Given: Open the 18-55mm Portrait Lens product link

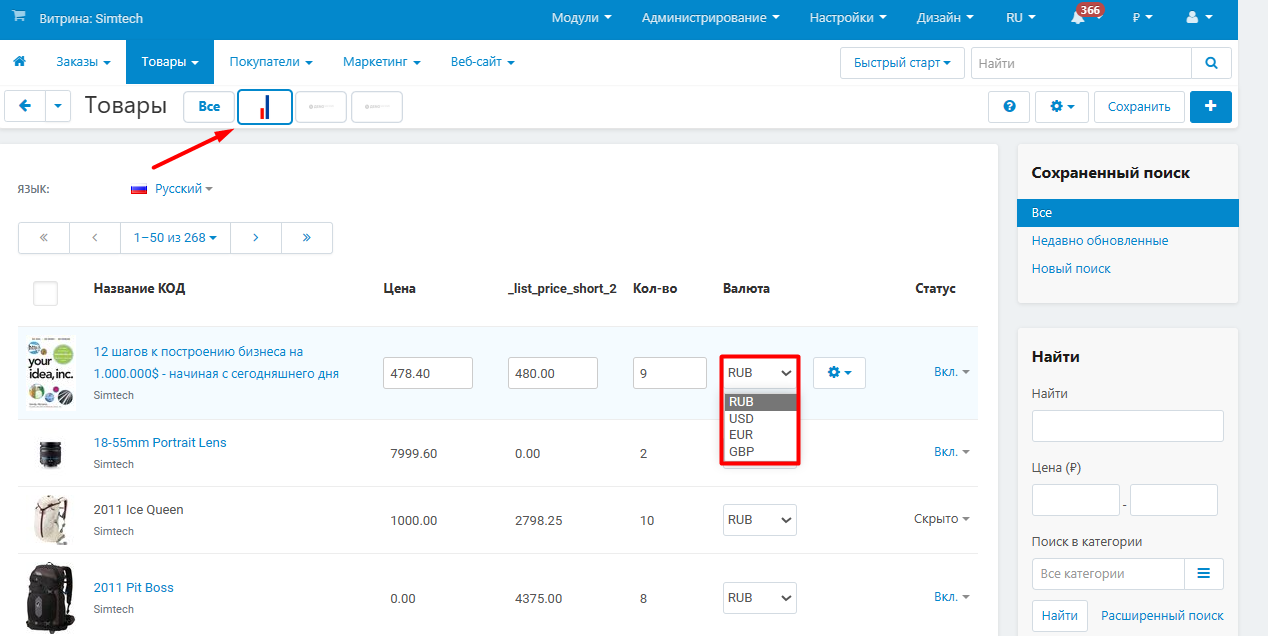Looking at the screenshot, I should coord(160,443).
